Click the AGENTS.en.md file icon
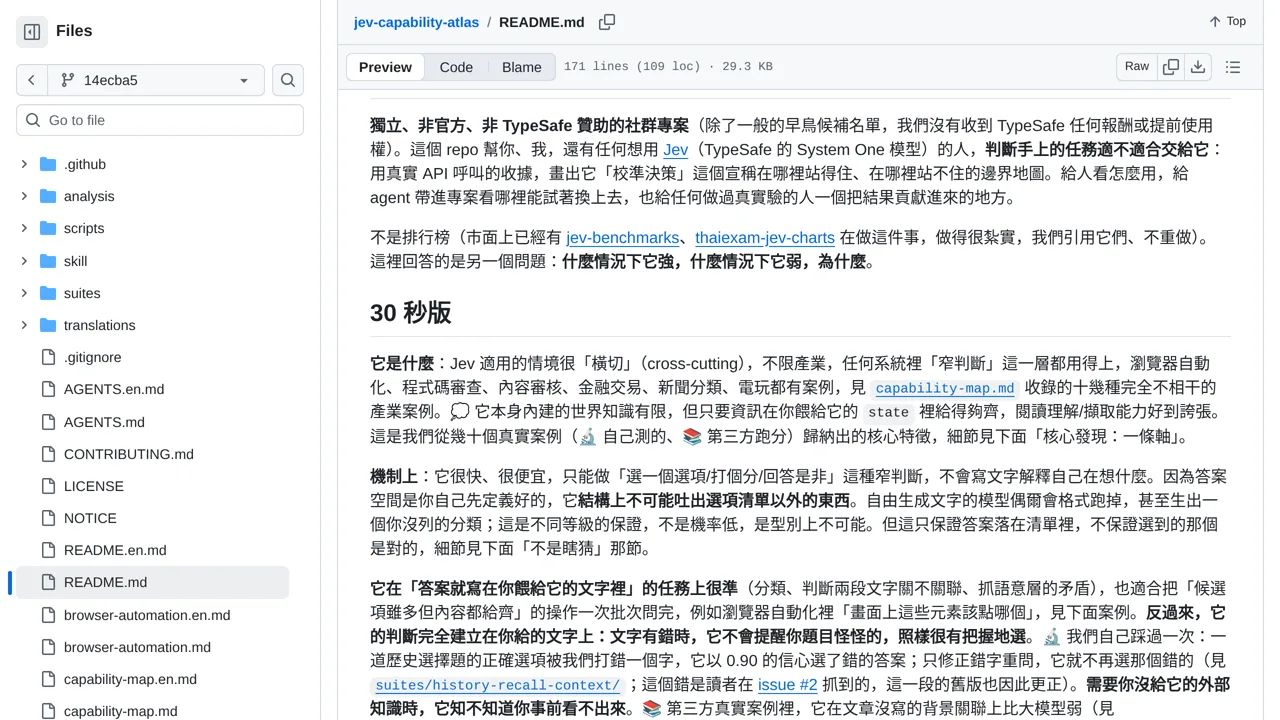 (48, 389)
